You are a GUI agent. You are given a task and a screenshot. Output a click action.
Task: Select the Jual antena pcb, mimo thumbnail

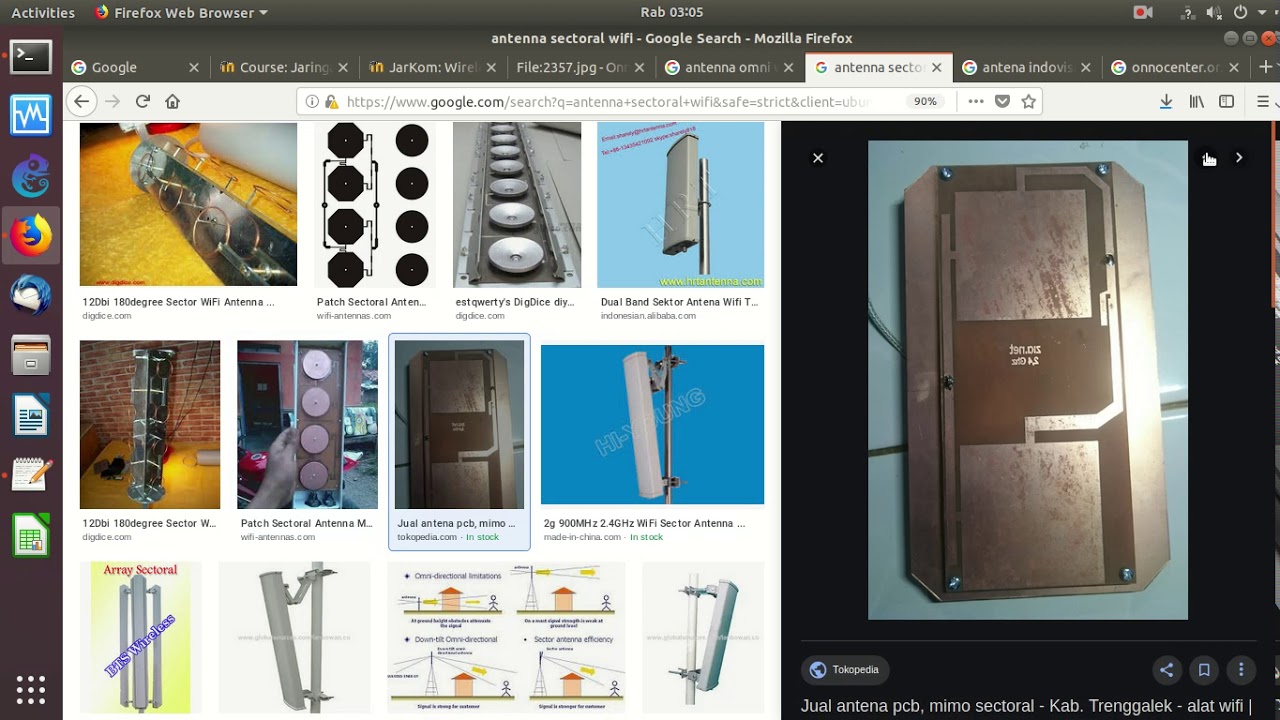[459, 424]
